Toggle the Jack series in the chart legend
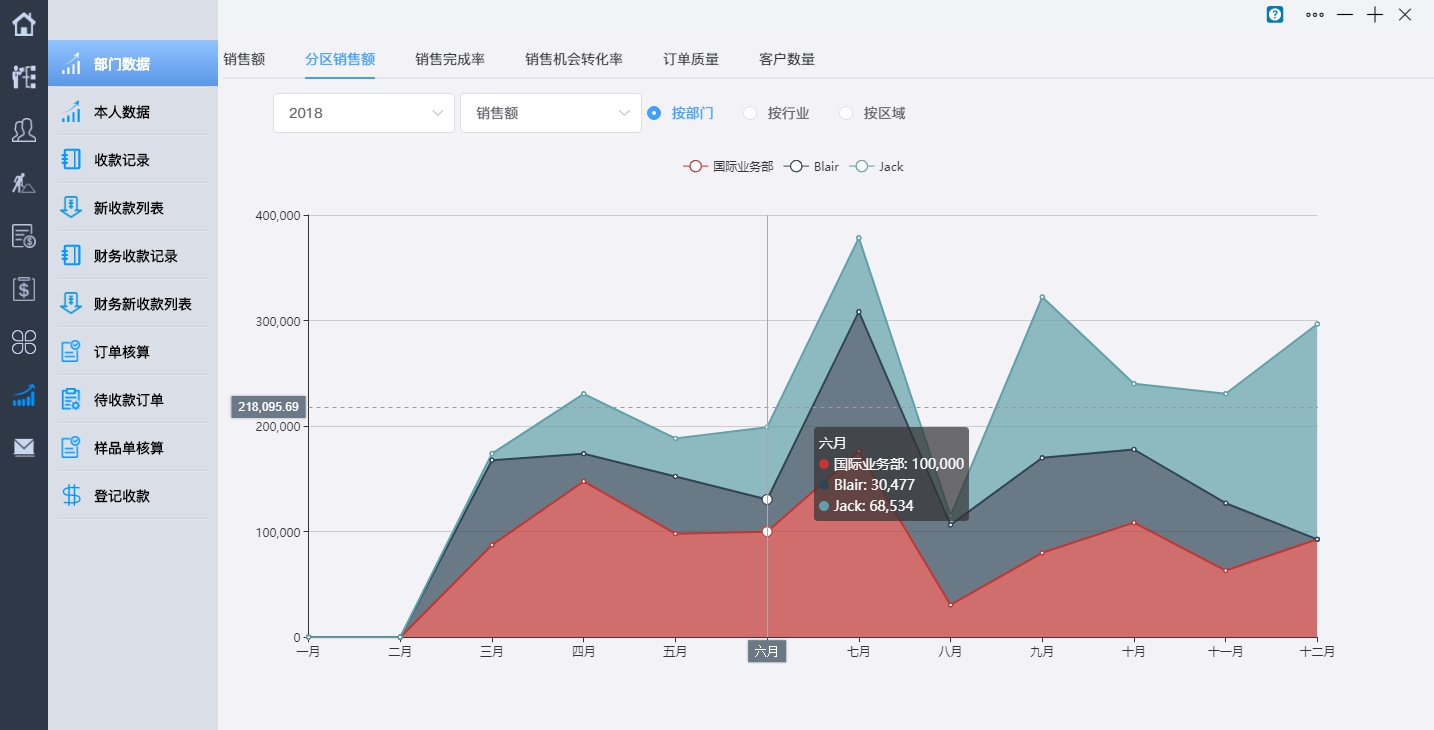This screenshot has height=730, width=1434. [877, 166]
